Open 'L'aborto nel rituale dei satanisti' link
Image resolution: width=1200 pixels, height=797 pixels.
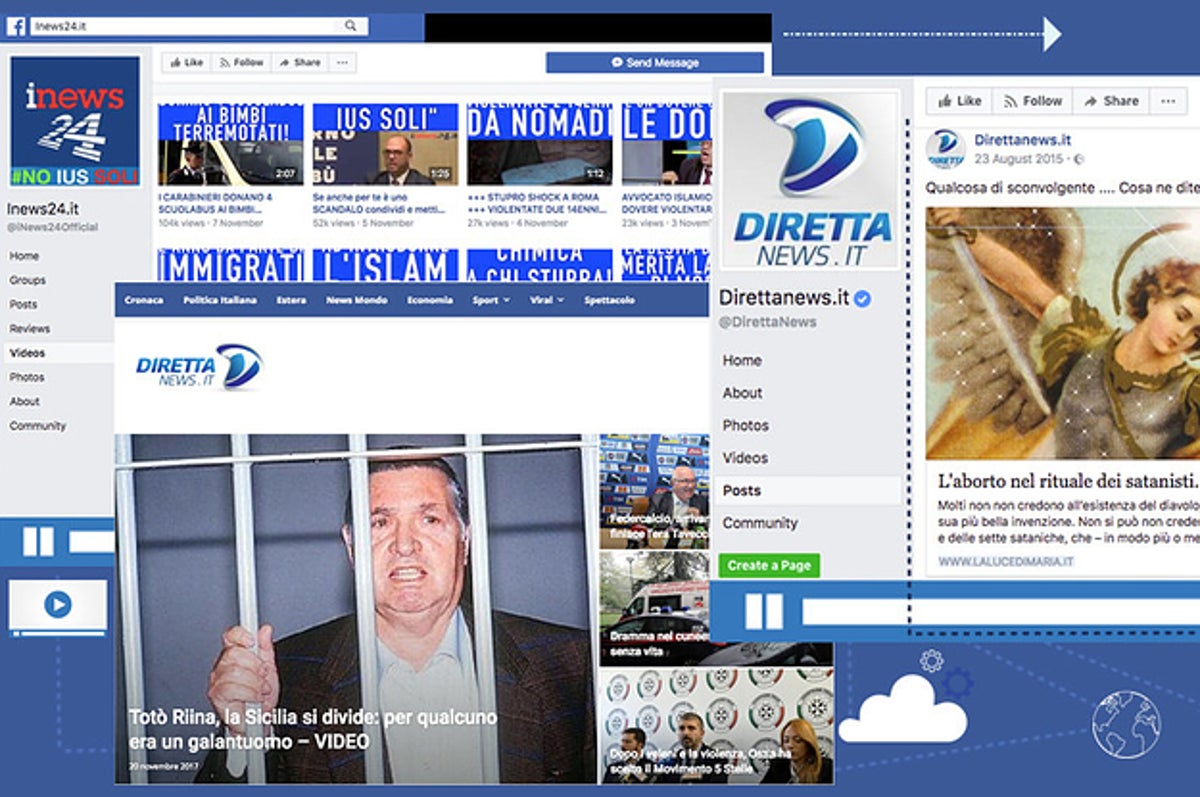1068,480
